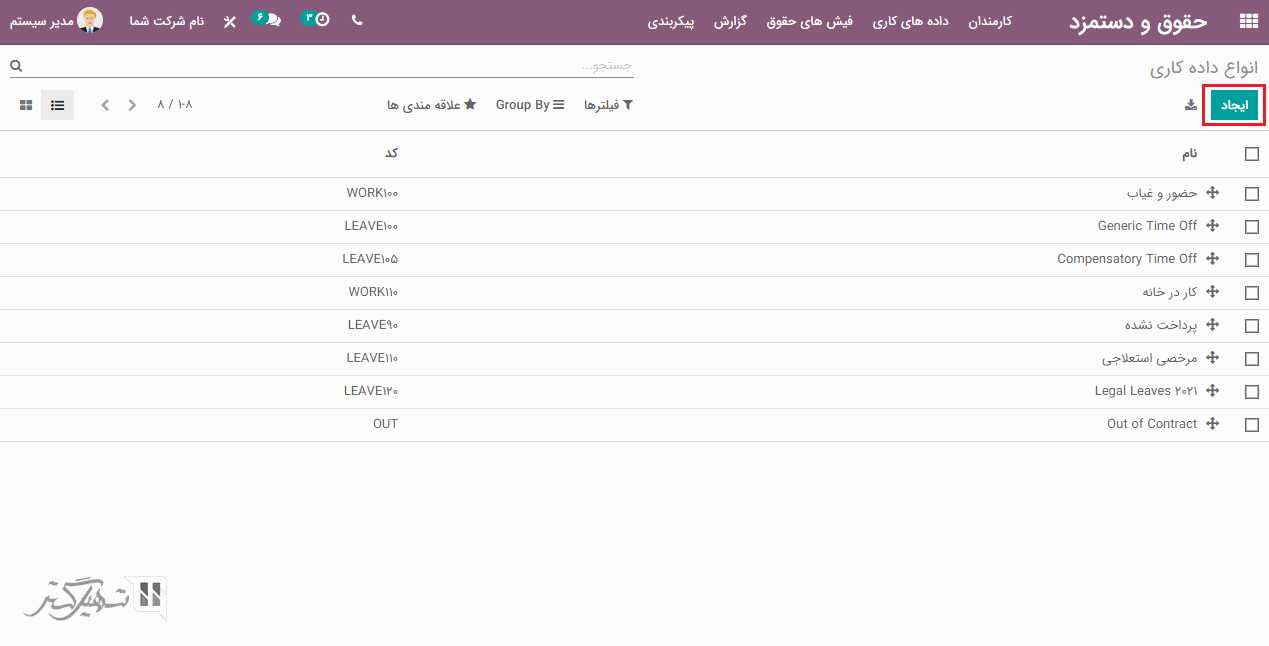The image size is (1269, 646).
Task: Click the user avatar picture
Action: click(90, 21)
